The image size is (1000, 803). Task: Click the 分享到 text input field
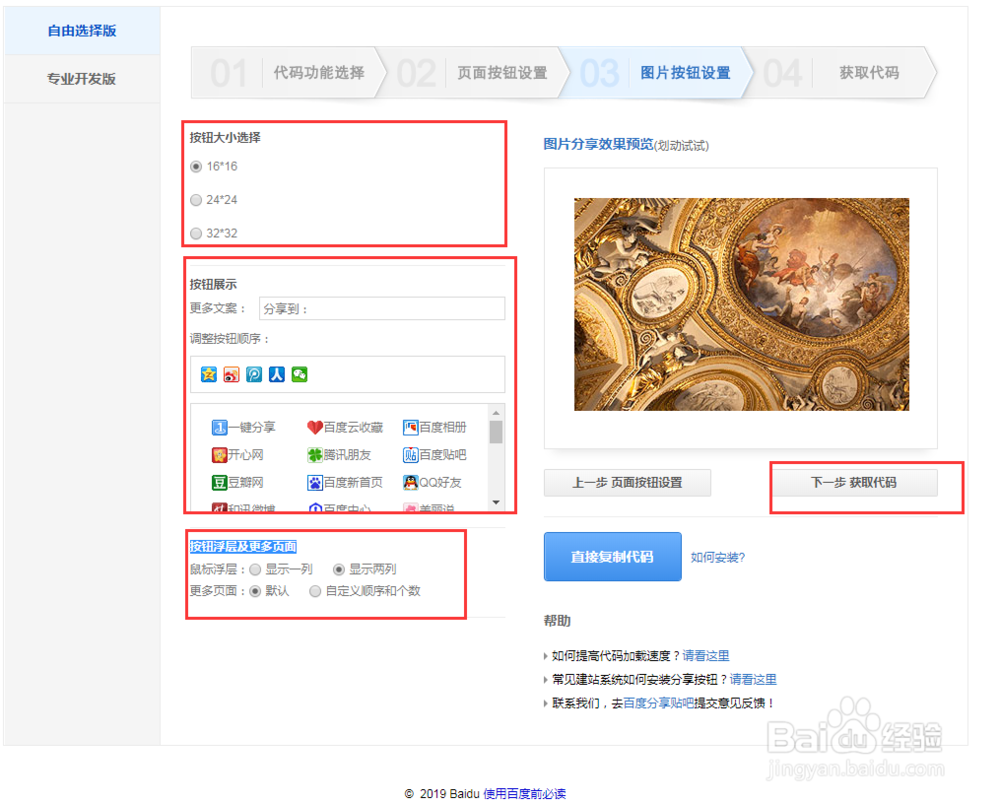pyautogui.click(x=383, y=308)
